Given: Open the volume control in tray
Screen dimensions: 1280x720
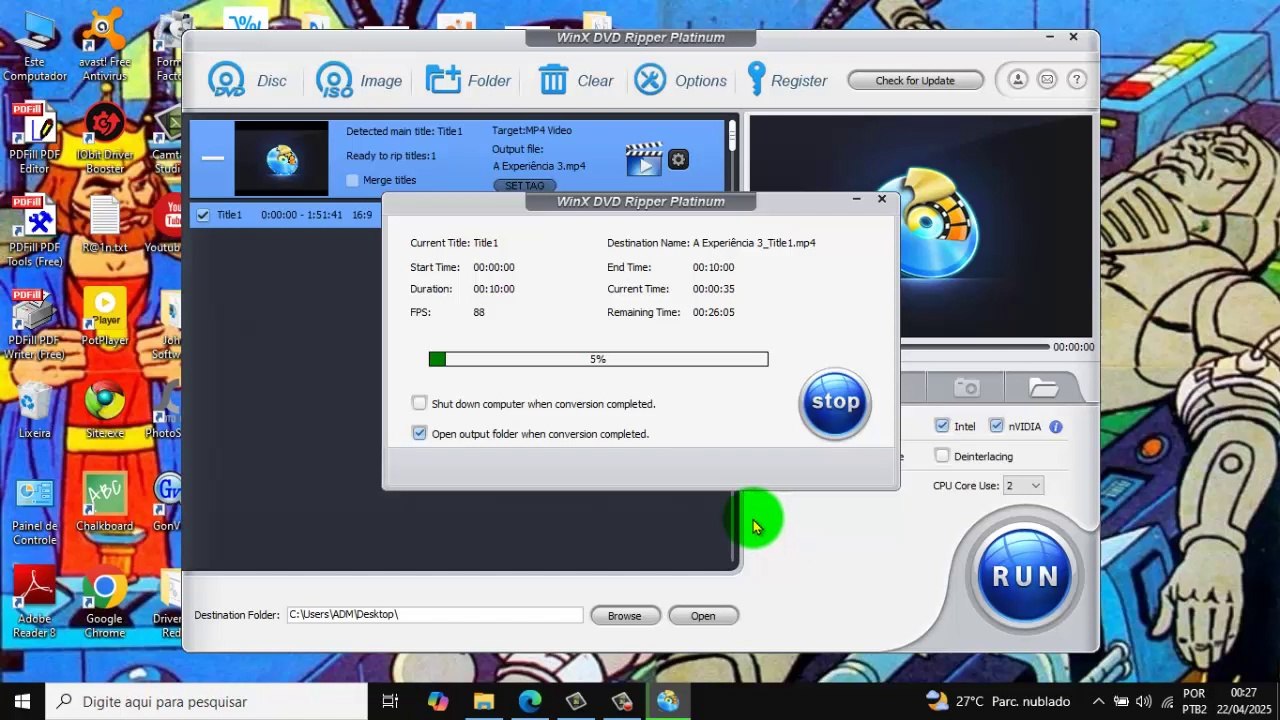Looking at the screenshot, I should click(1143, 701).
